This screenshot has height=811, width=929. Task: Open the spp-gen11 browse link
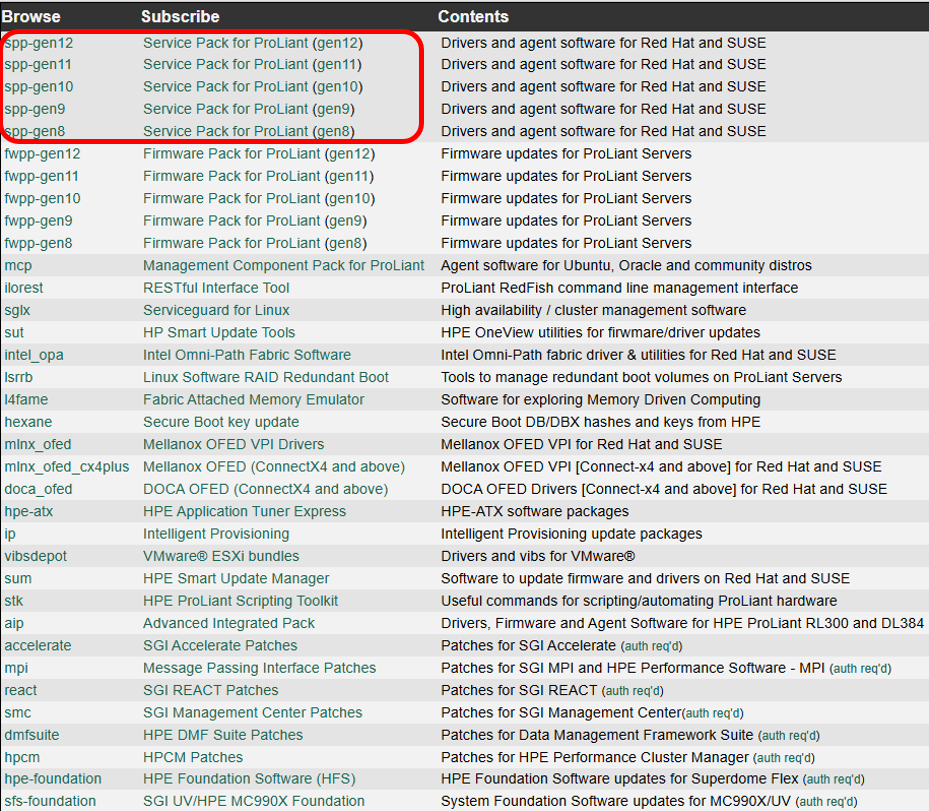click(38, 65)
